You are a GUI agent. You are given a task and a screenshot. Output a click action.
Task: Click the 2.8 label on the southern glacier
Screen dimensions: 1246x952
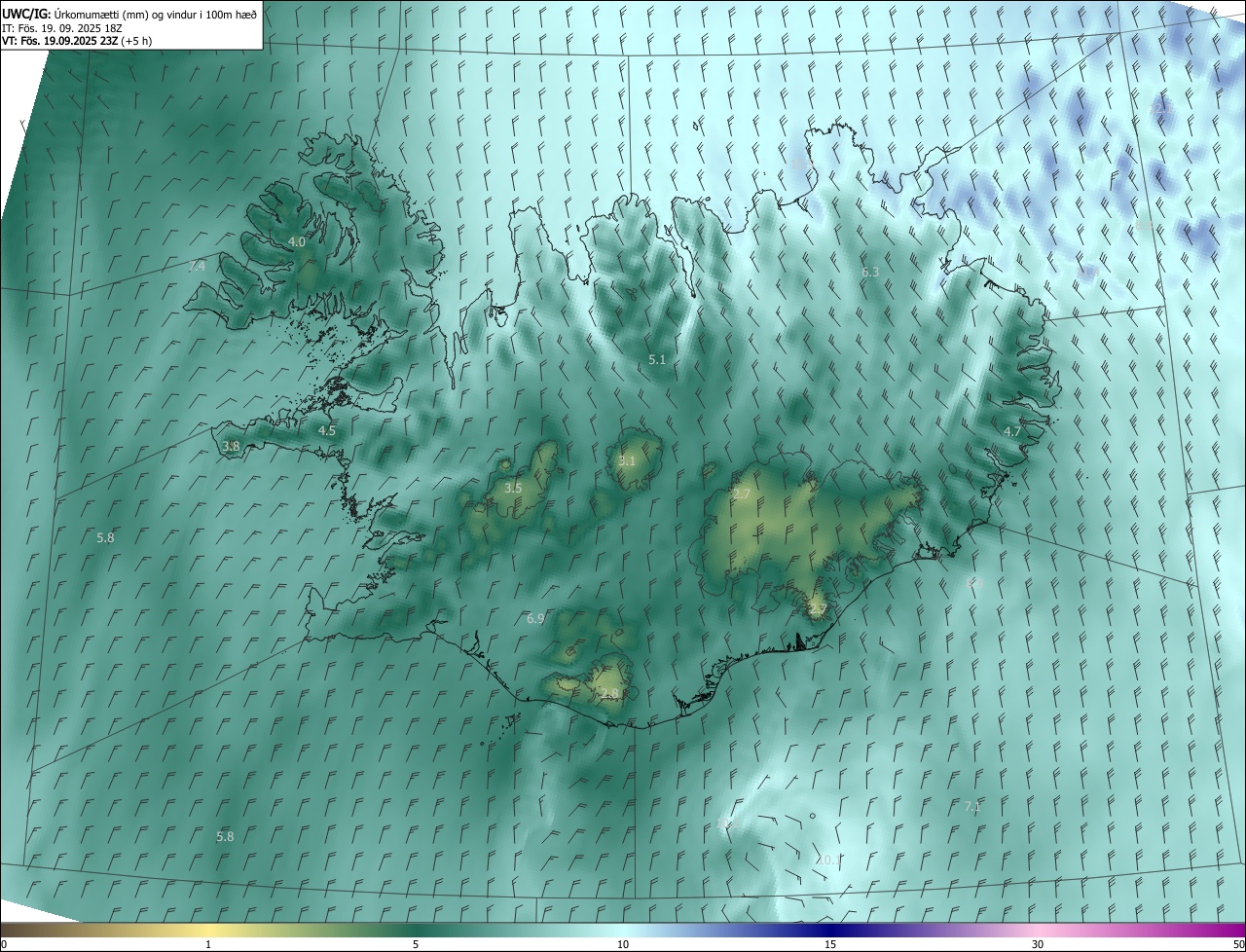[609, 693]
